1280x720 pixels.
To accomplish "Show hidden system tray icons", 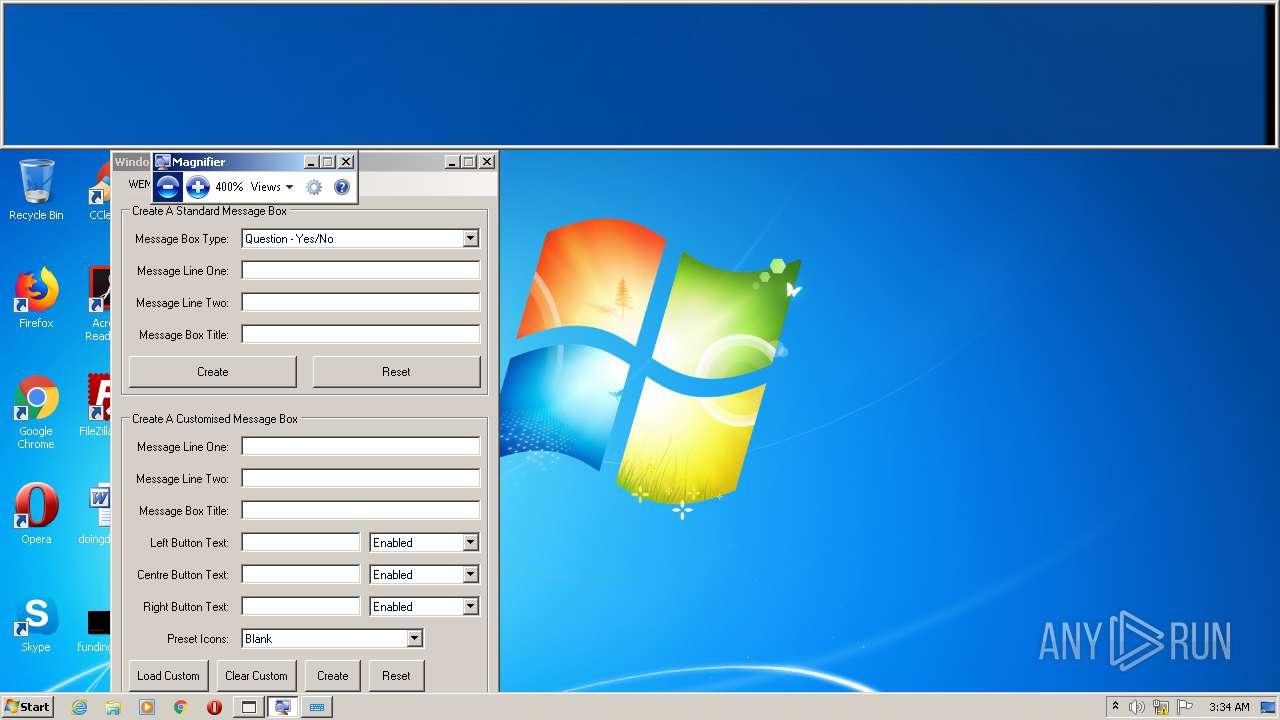I will [1115, 706].
